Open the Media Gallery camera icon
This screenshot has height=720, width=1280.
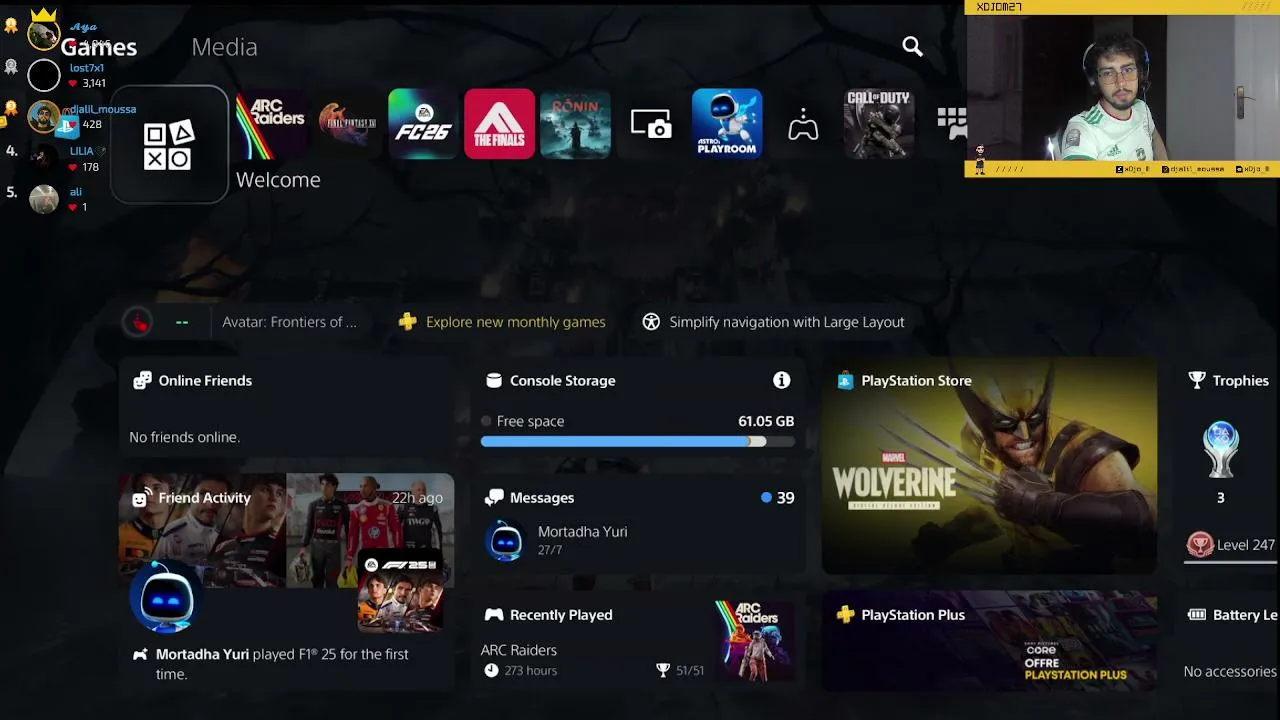651,124
